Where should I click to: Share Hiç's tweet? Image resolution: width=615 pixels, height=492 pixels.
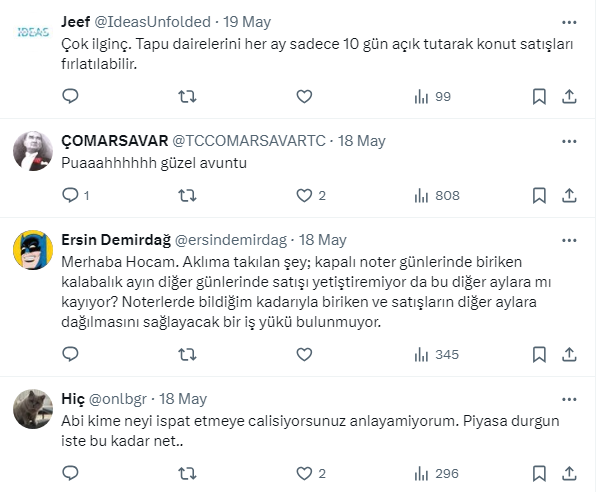(x=568, y=473)
